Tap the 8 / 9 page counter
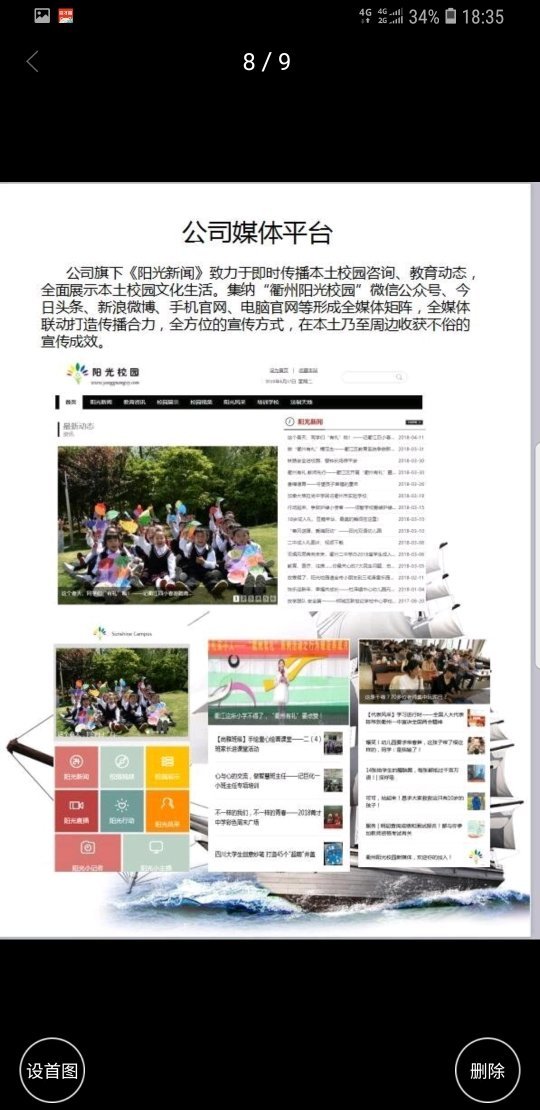This screenshot has height=1110, width=540. pos(267,62)
